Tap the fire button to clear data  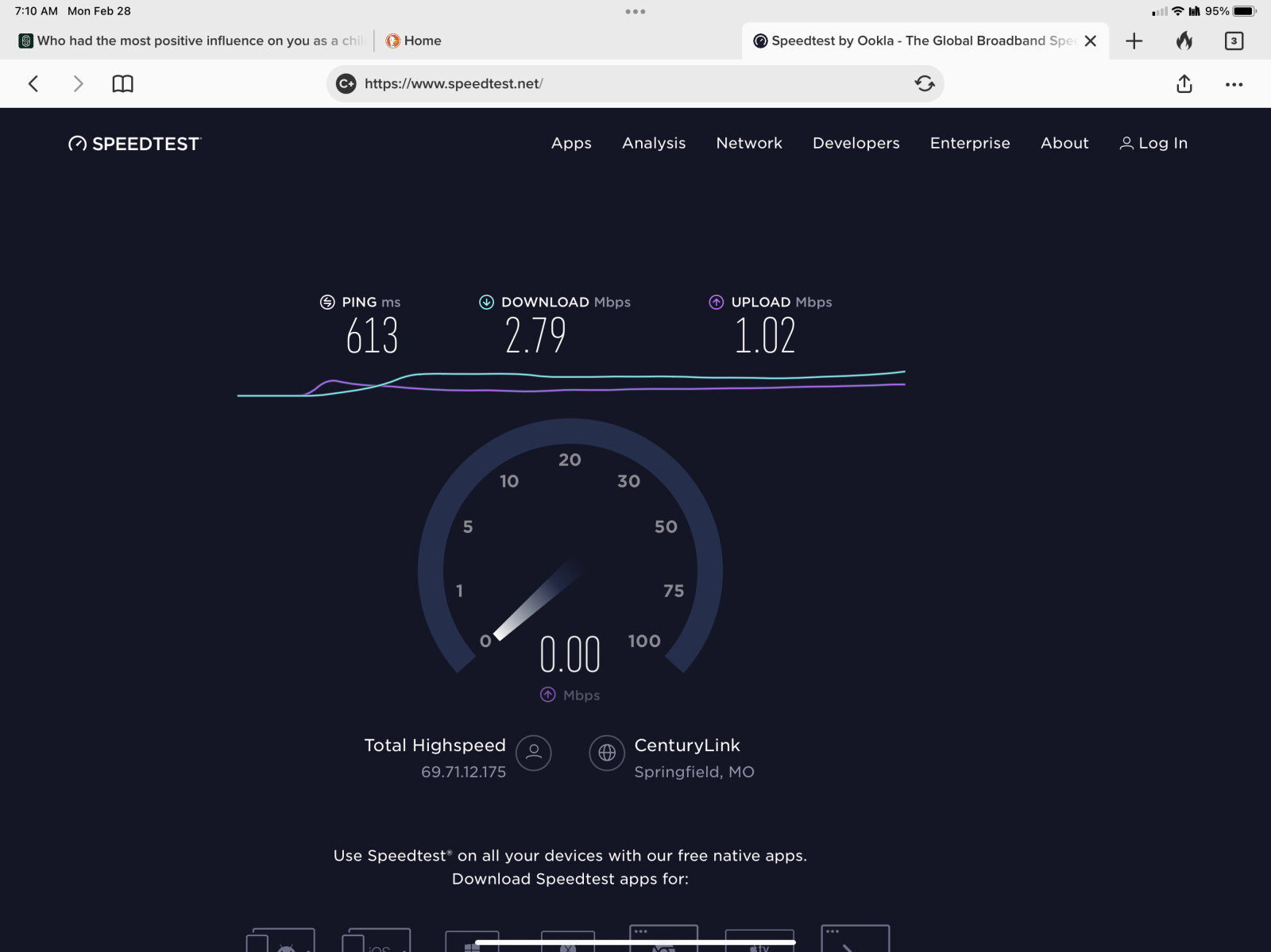[1184, 40]
